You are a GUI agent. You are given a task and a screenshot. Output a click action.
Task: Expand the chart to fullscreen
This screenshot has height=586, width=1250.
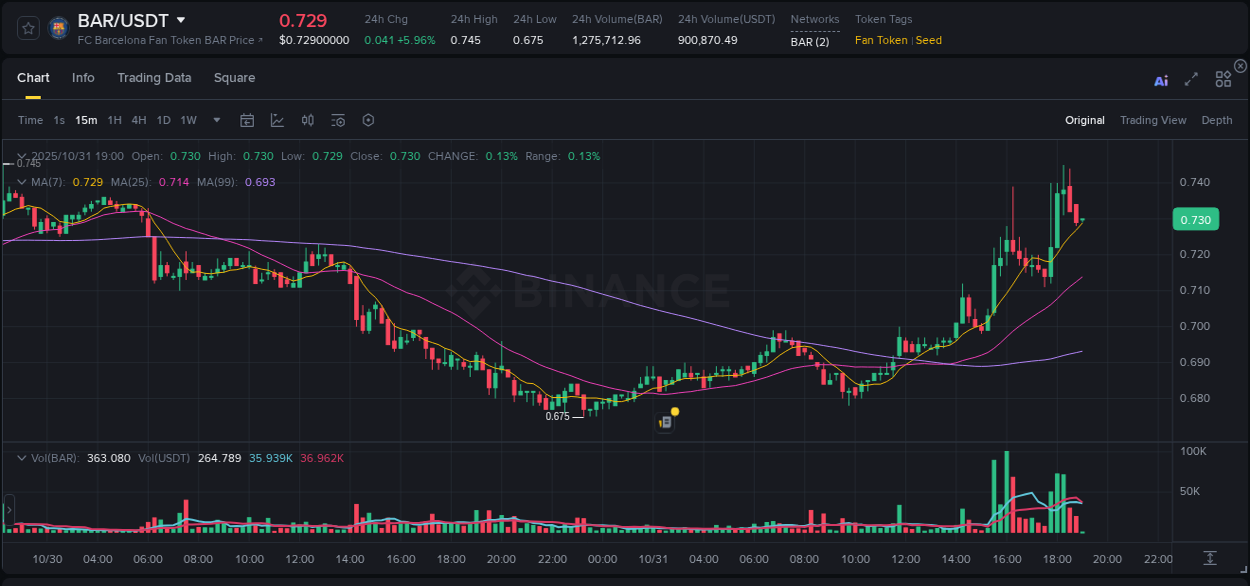click(1191, 81)
